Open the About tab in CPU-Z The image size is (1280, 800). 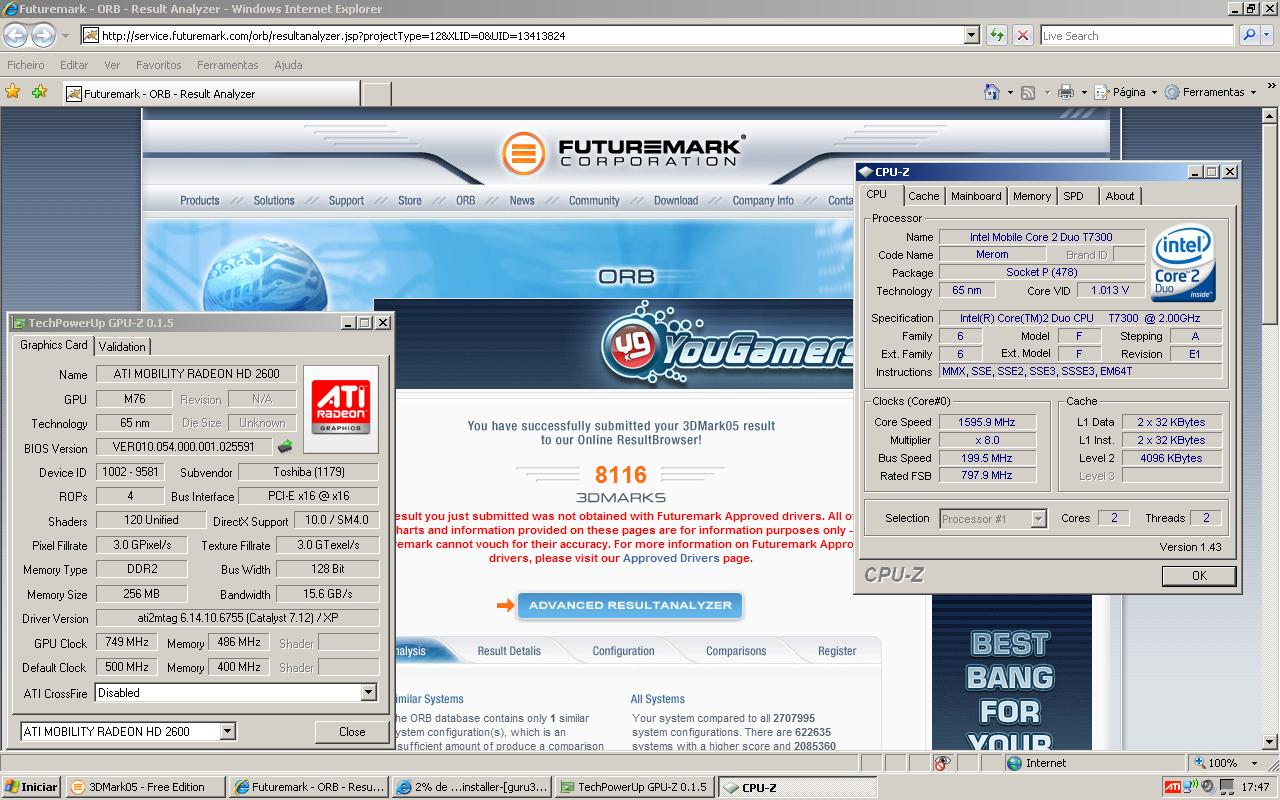click(1120, 196)
